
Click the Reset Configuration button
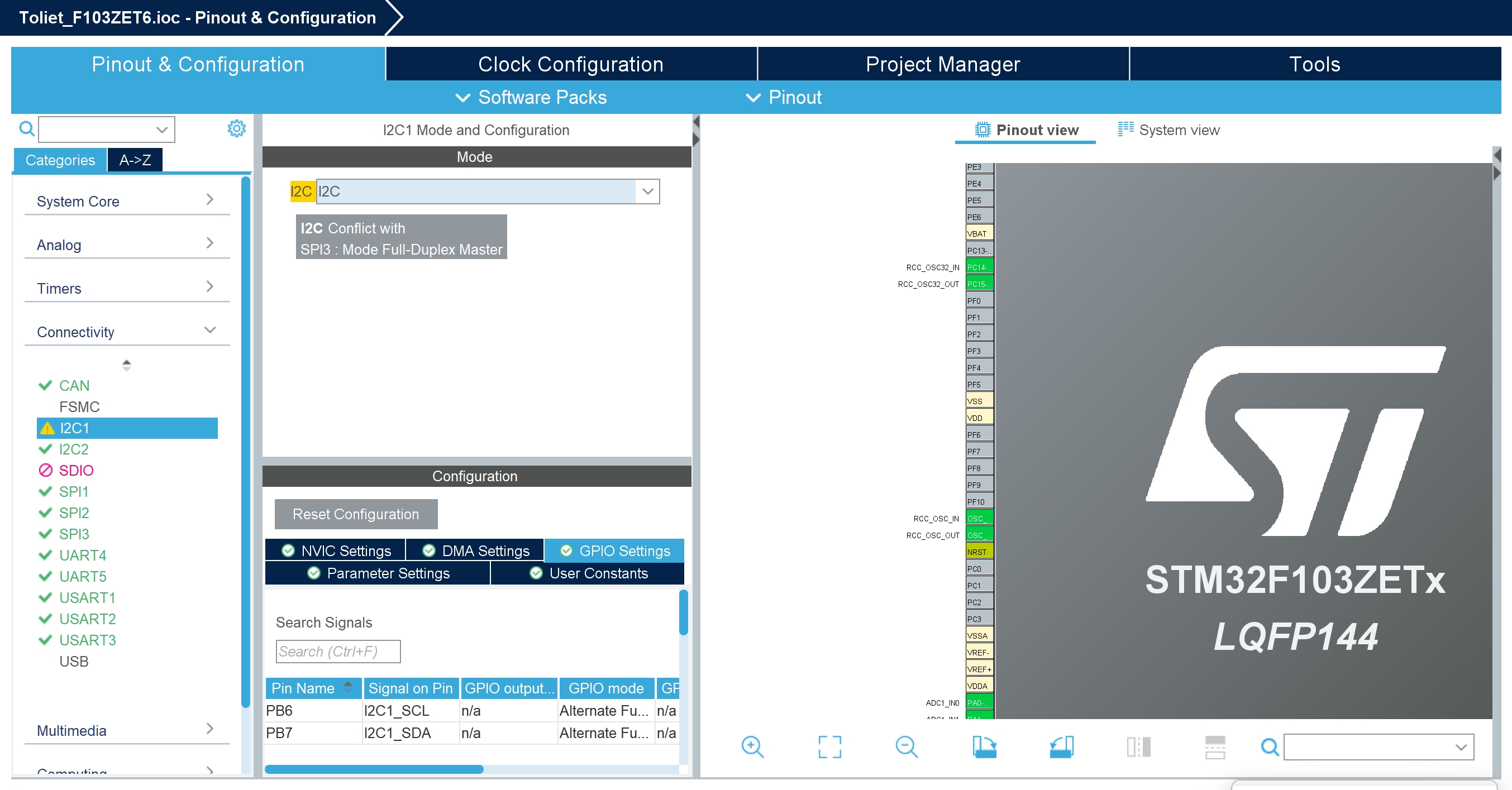(356, 514)
